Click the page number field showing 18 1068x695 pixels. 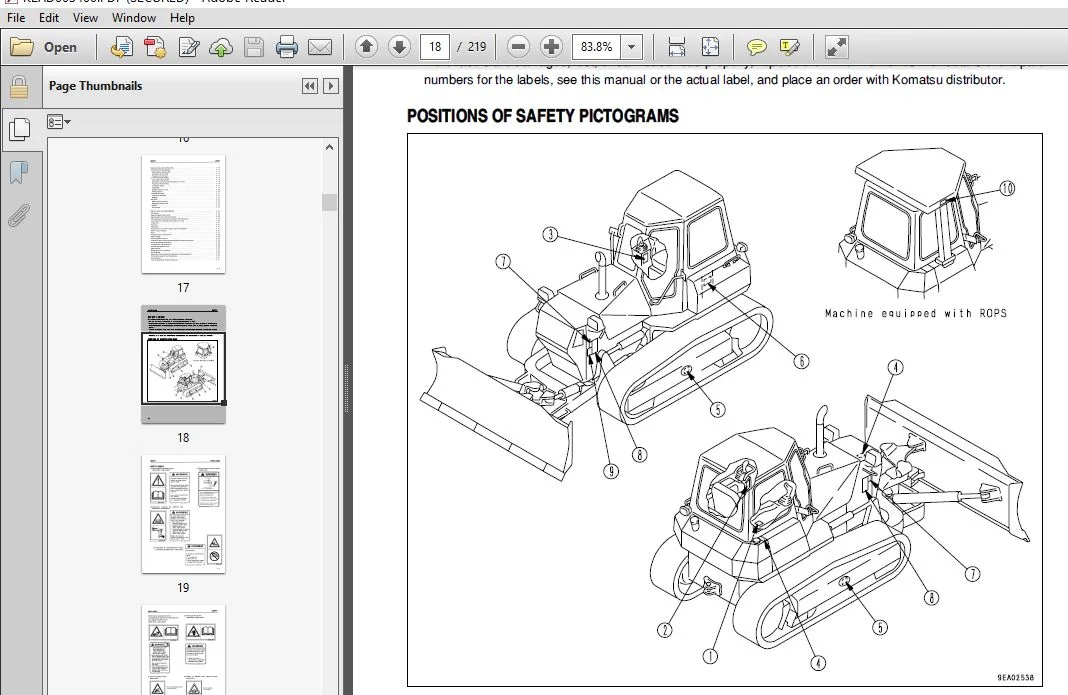tap(435, 46)
